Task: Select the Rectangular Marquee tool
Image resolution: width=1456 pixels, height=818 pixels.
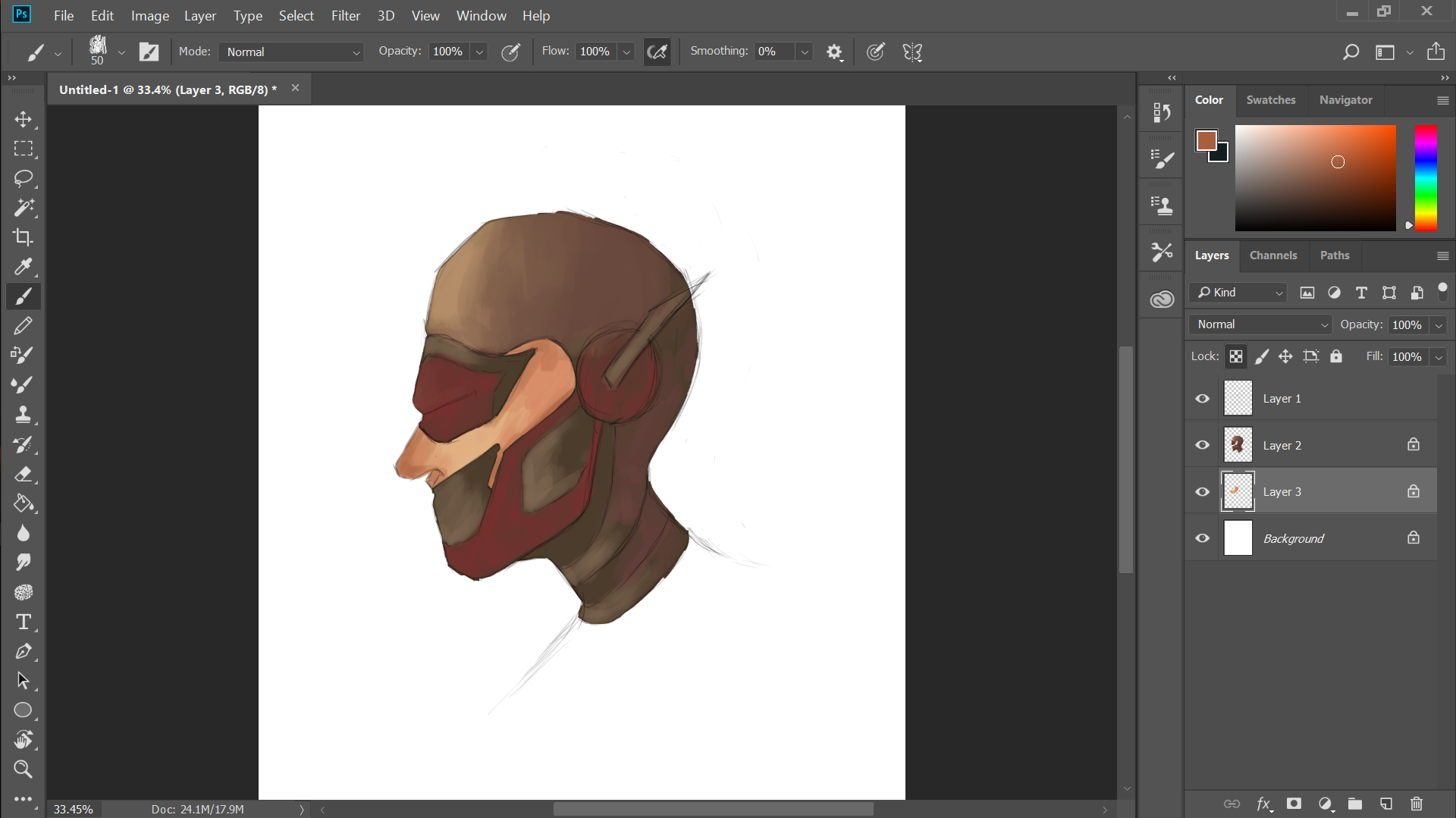Action: point(24,149)
